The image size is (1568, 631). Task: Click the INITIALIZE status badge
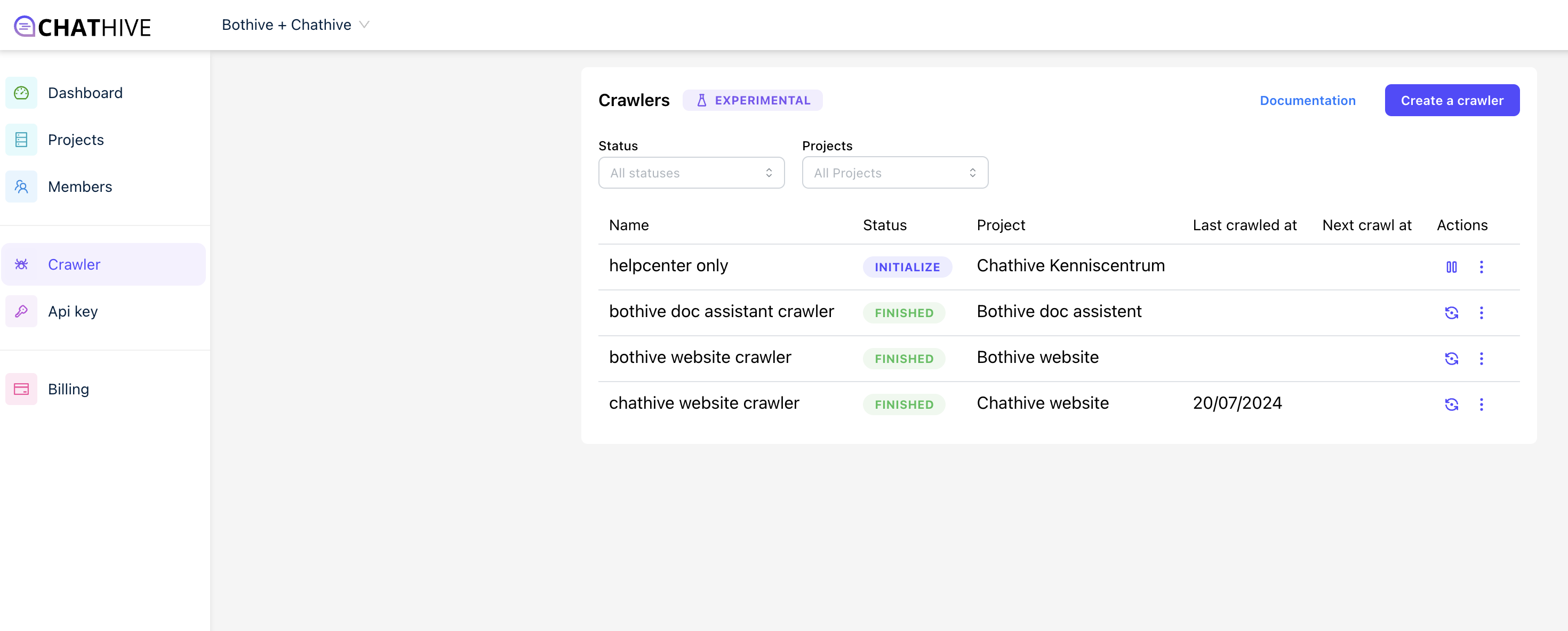click(907, 266)
